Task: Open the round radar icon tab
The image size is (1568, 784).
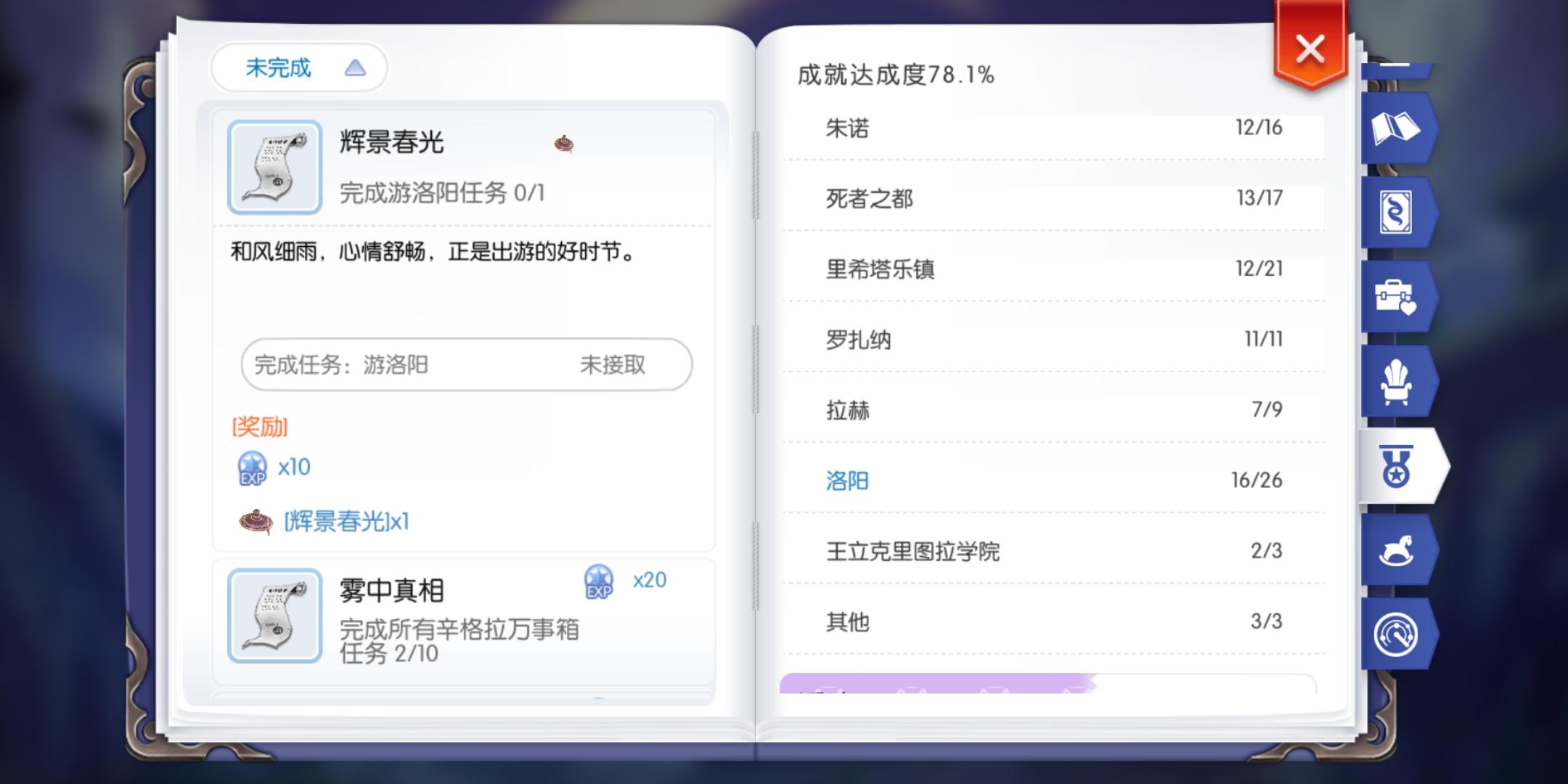Action: [x=1397, y=634]
